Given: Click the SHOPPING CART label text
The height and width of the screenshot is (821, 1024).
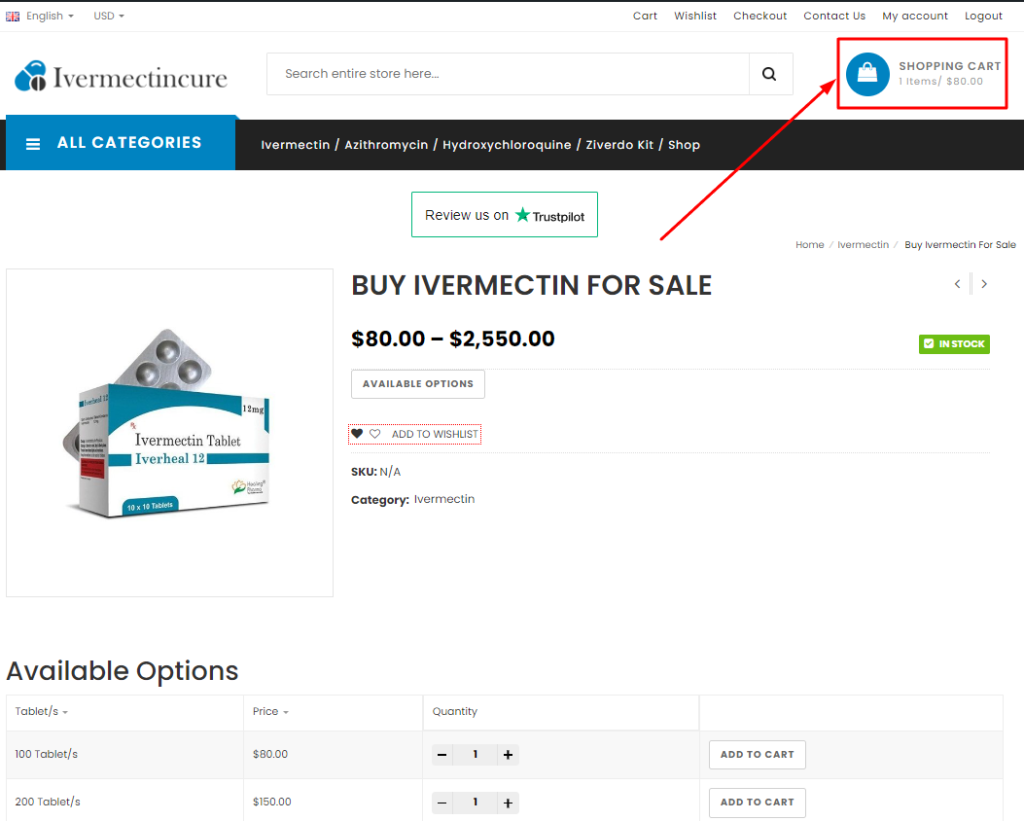Looking at the screenshot, I should point(950,66).
